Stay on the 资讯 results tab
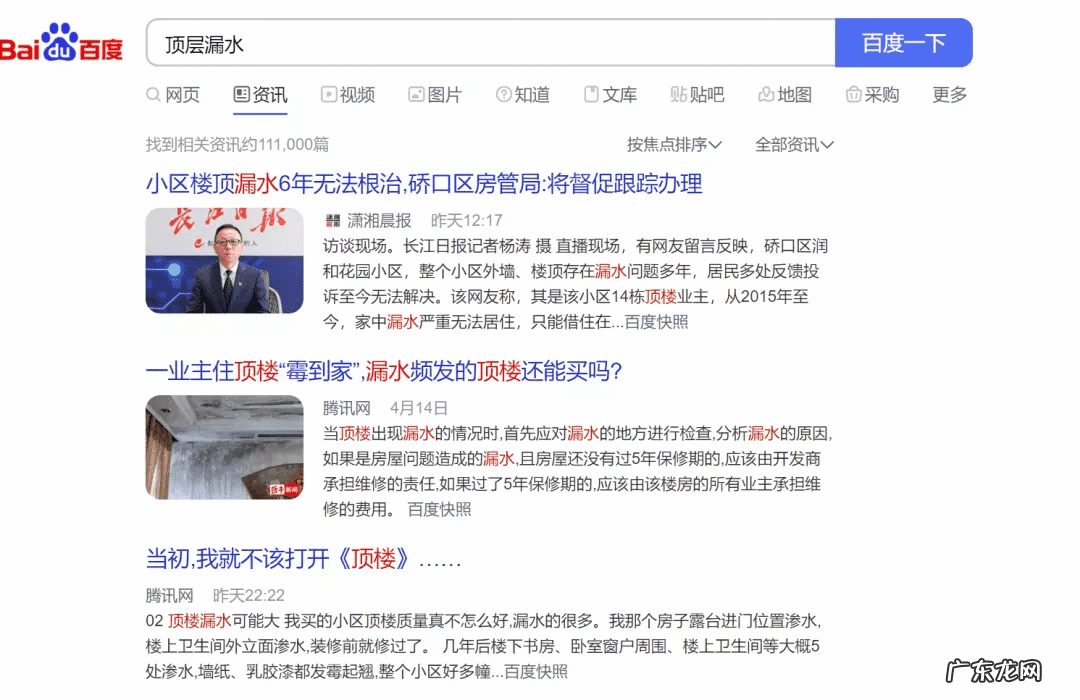The height and width of the screenshot is (700, 1080). pos(260,94)
